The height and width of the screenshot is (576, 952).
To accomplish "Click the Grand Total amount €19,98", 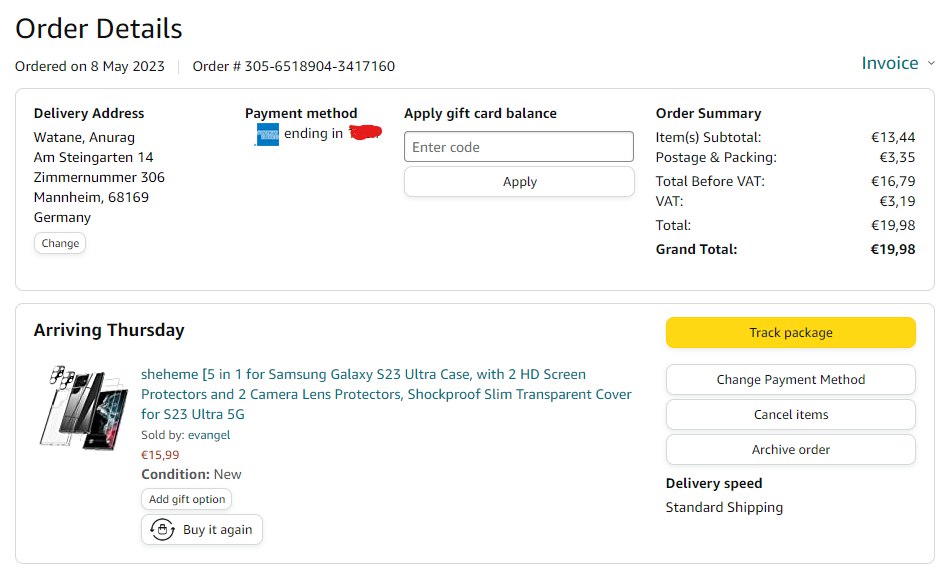I will pyautogui.click(x=892, y=249).
